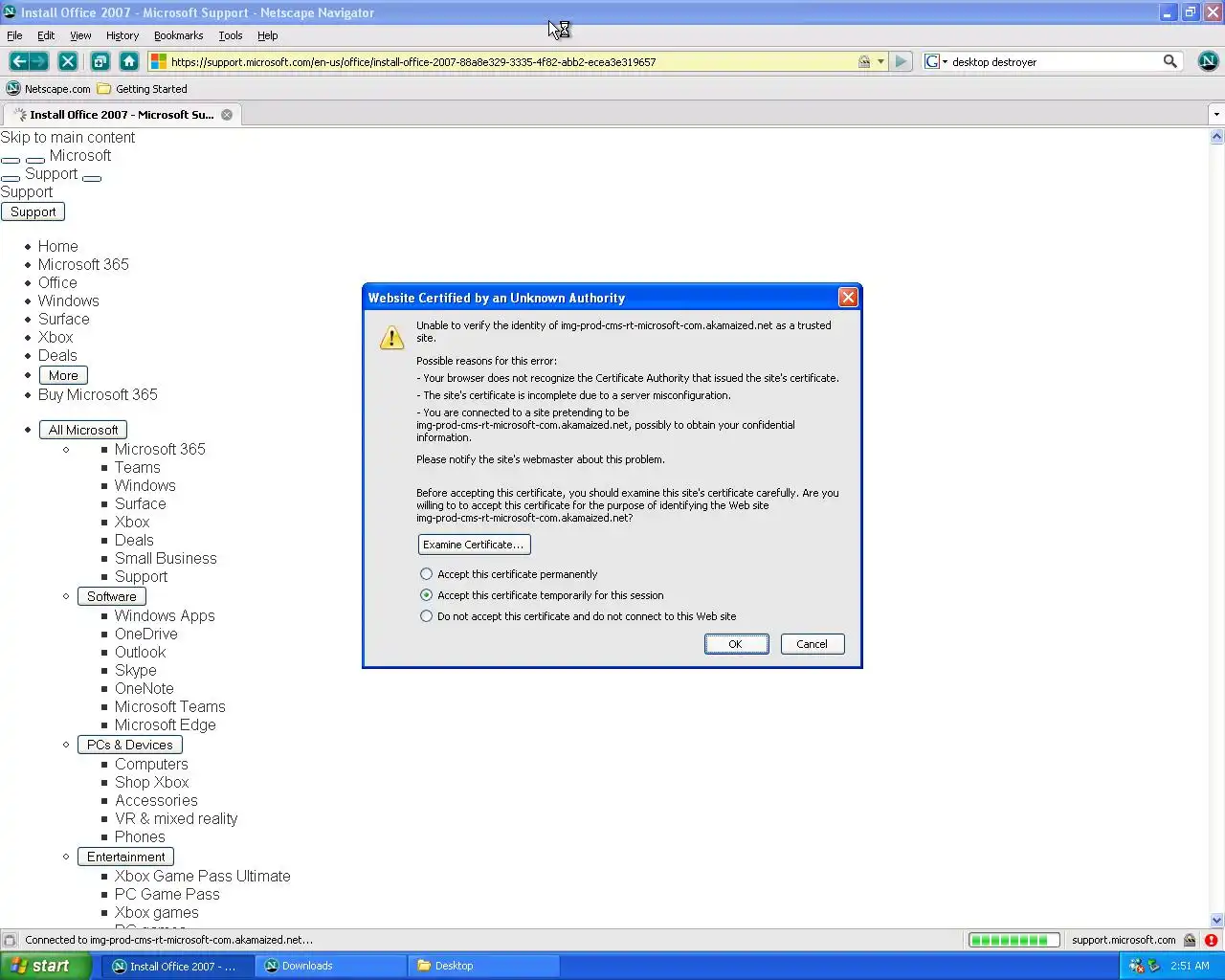This screenshot has height=980, width=1225.
Task: Switch to the Downloads taskbar window
Action: pos(331,966)
